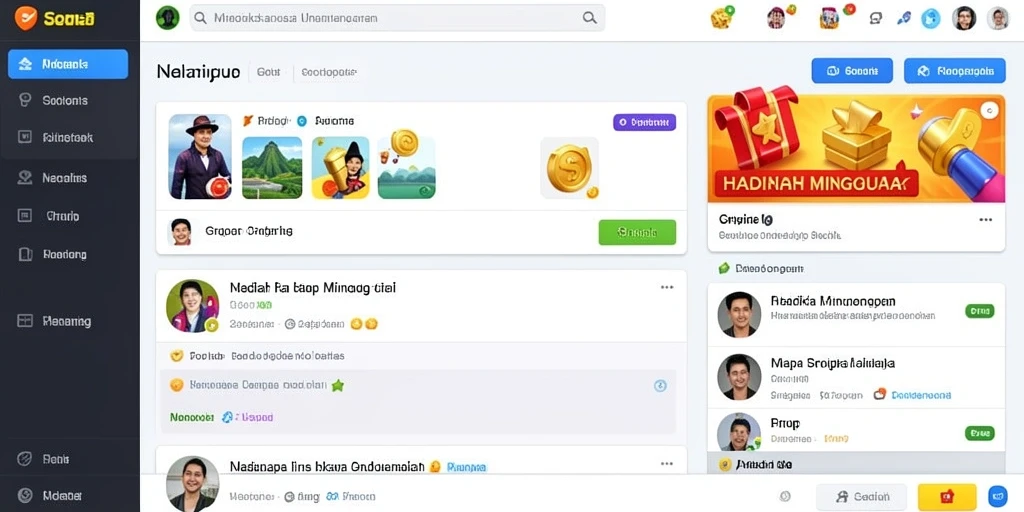Switch to the Gobt tab beside the page title
This screenshot has width=1024, height=512.
(x=268, y=72)
